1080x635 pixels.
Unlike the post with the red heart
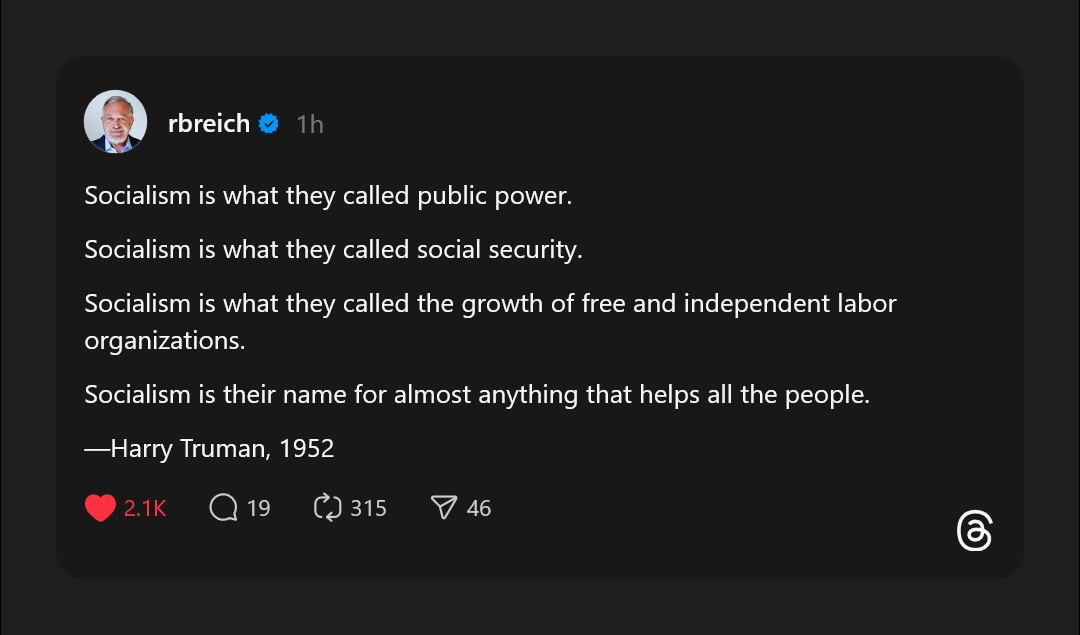click(x=100, y=508)
